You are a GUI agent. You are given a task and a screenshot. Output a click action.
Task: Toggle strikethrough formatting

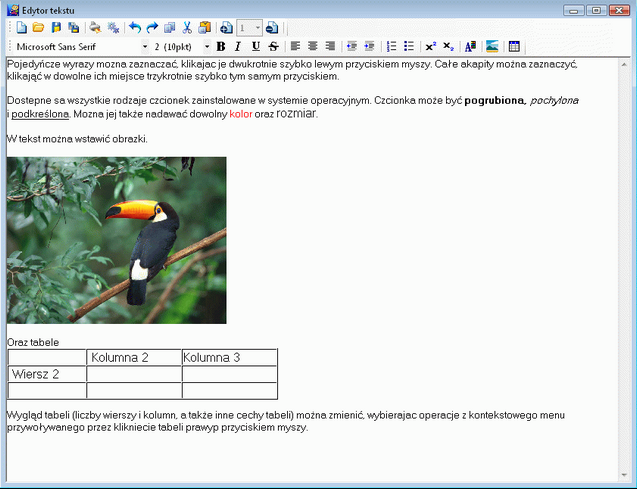coord(273,47)
